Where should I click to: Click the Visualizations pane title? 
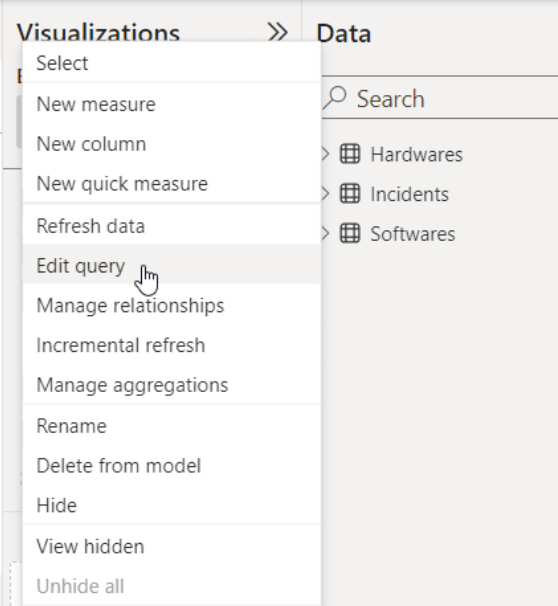point(99,33)
